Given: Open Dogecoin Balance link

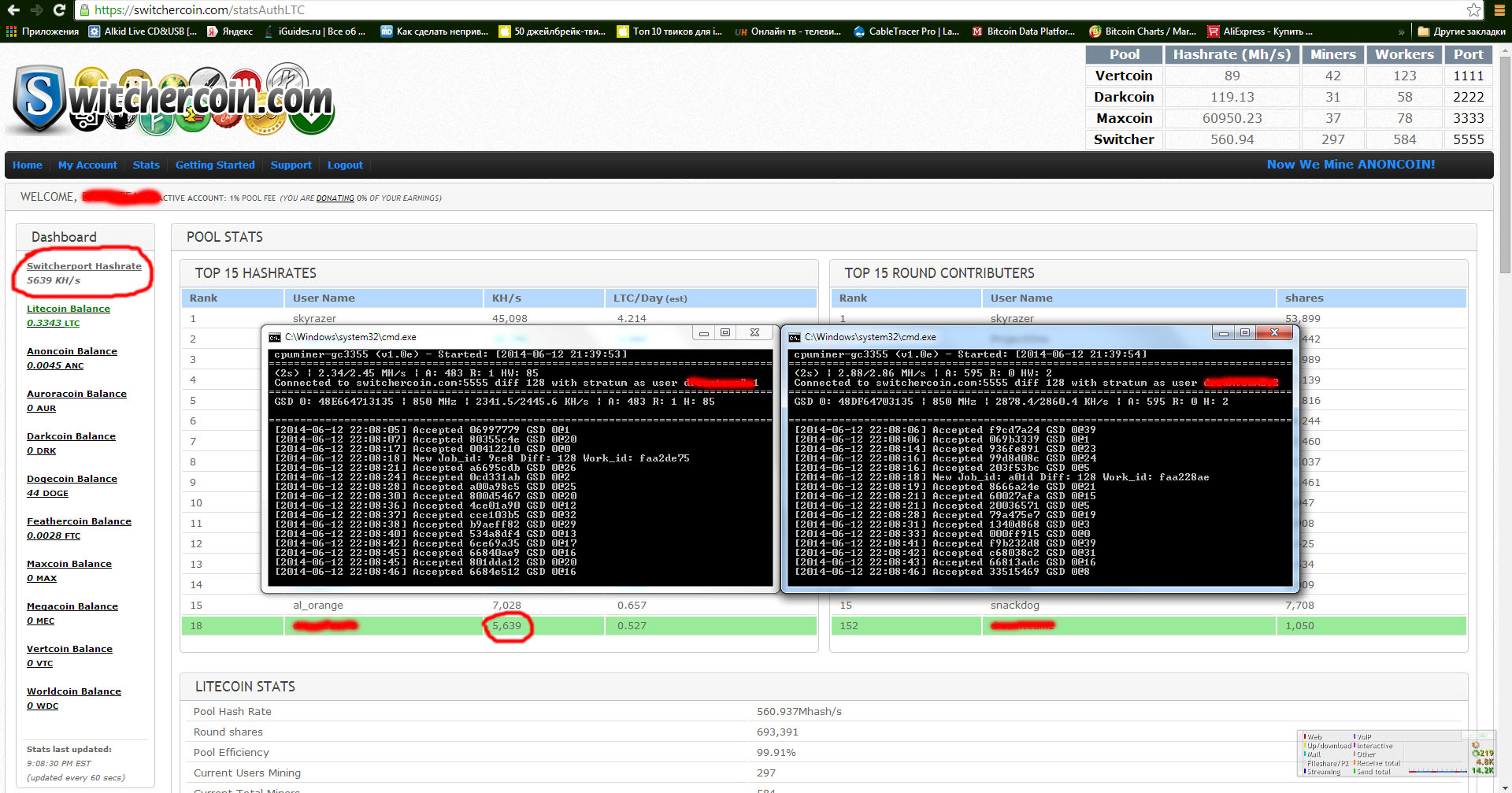Looking at the screenshot, I should (x=72, y=479).
